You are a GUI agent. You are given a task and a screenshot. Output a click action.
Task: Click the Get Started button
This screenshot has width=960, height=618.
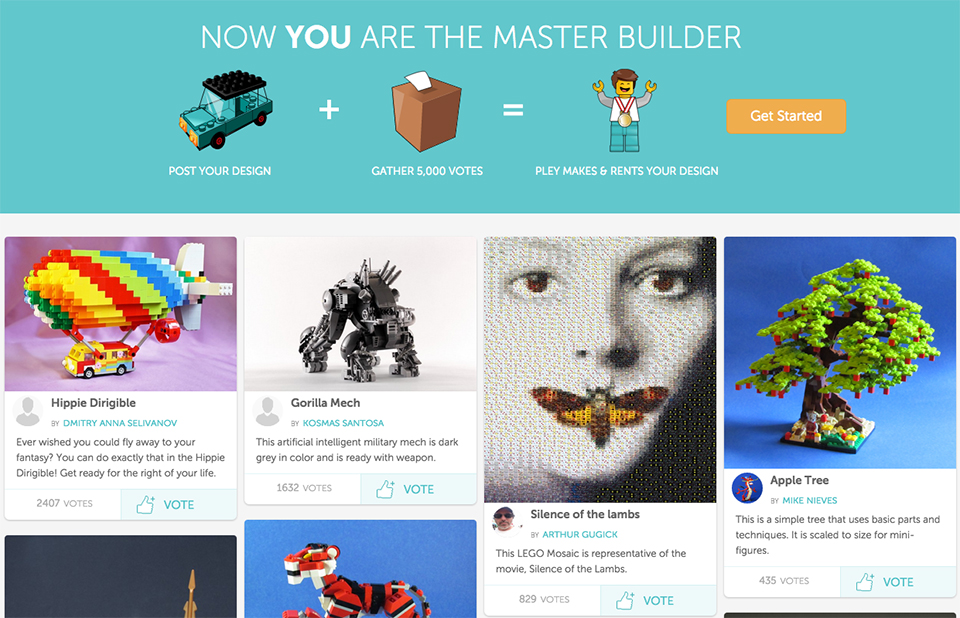pos(786,116)
